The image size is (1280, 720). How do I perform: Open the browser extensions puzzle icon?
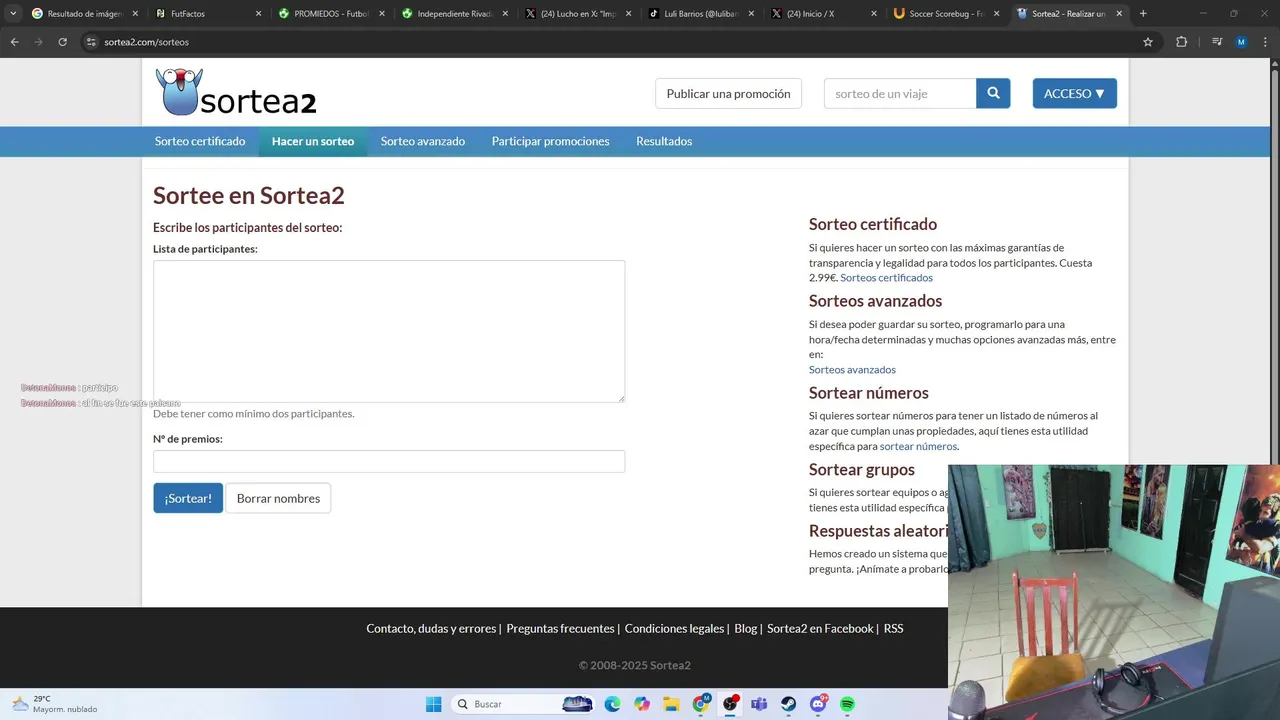coord(1181,42)
